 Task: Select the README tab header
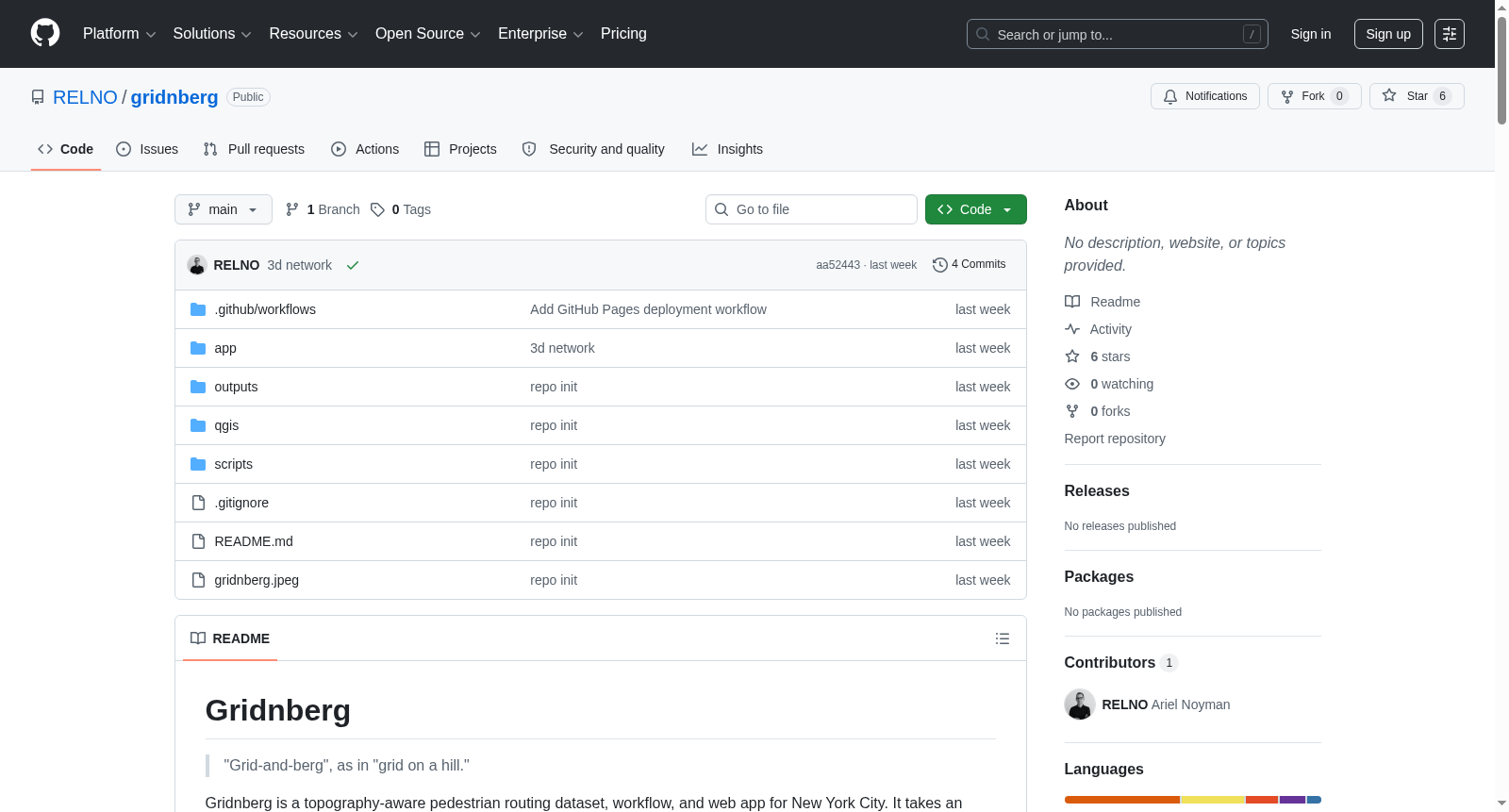point(230,638)
